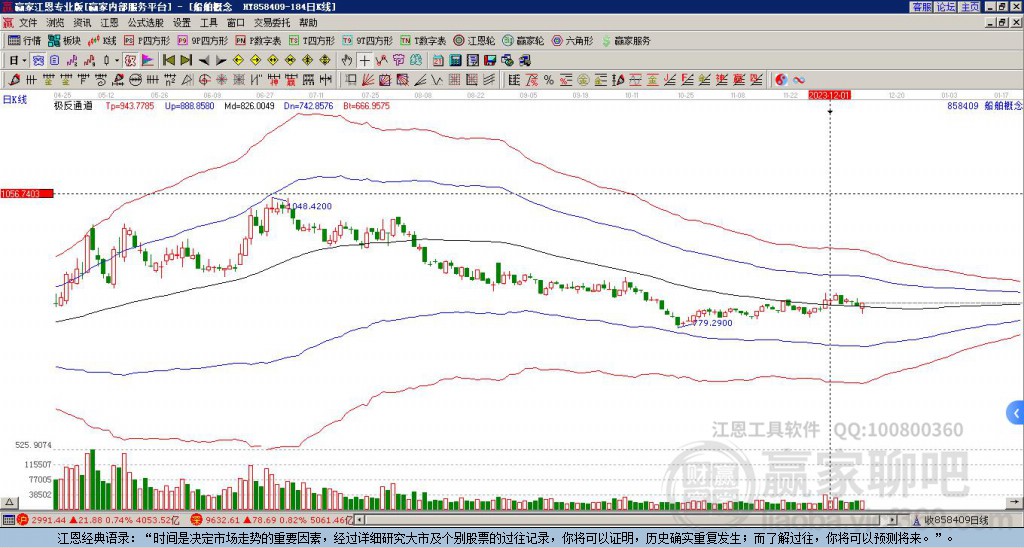The height and width of the screenshot is (548, 1024).
Task: Click the yellow diamond left-arrow icon
Action: click(238, 61)
